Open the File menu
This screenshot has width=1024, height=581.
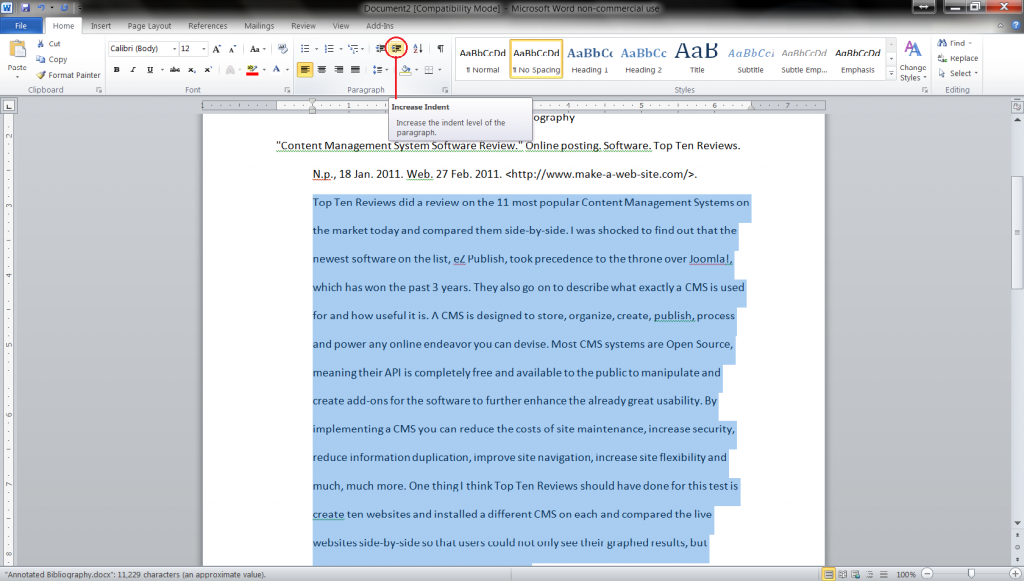click(21, 25)
